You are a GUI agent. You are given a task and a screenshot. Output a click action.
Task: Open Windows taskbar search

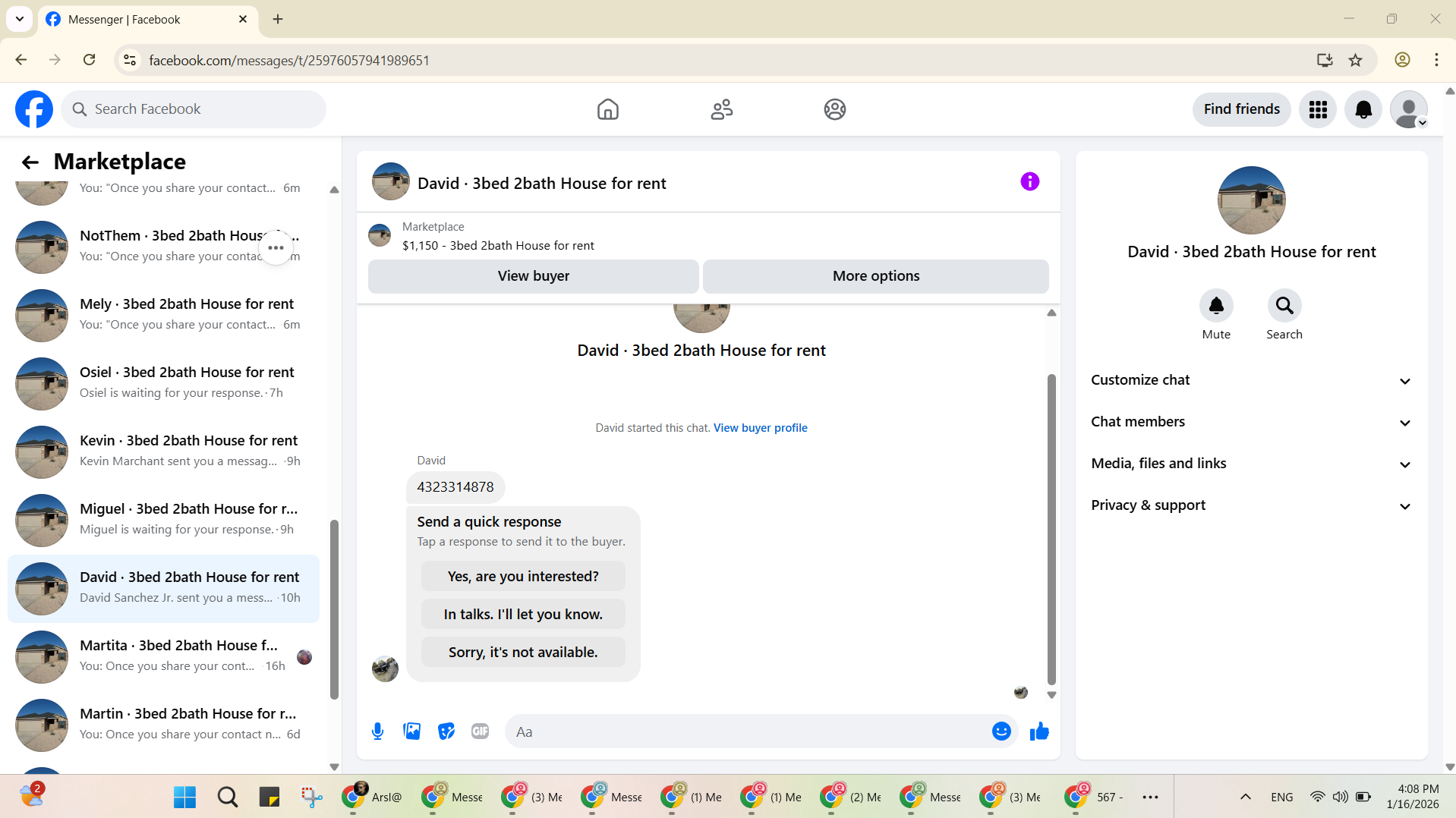(227, 797)
